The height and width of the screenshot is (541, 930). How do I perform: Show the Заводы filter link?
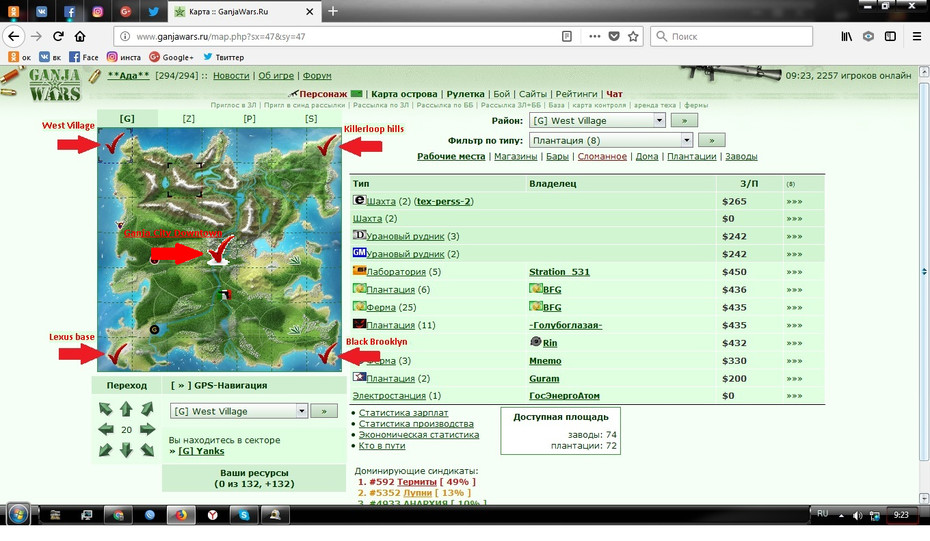coord(741,156)
